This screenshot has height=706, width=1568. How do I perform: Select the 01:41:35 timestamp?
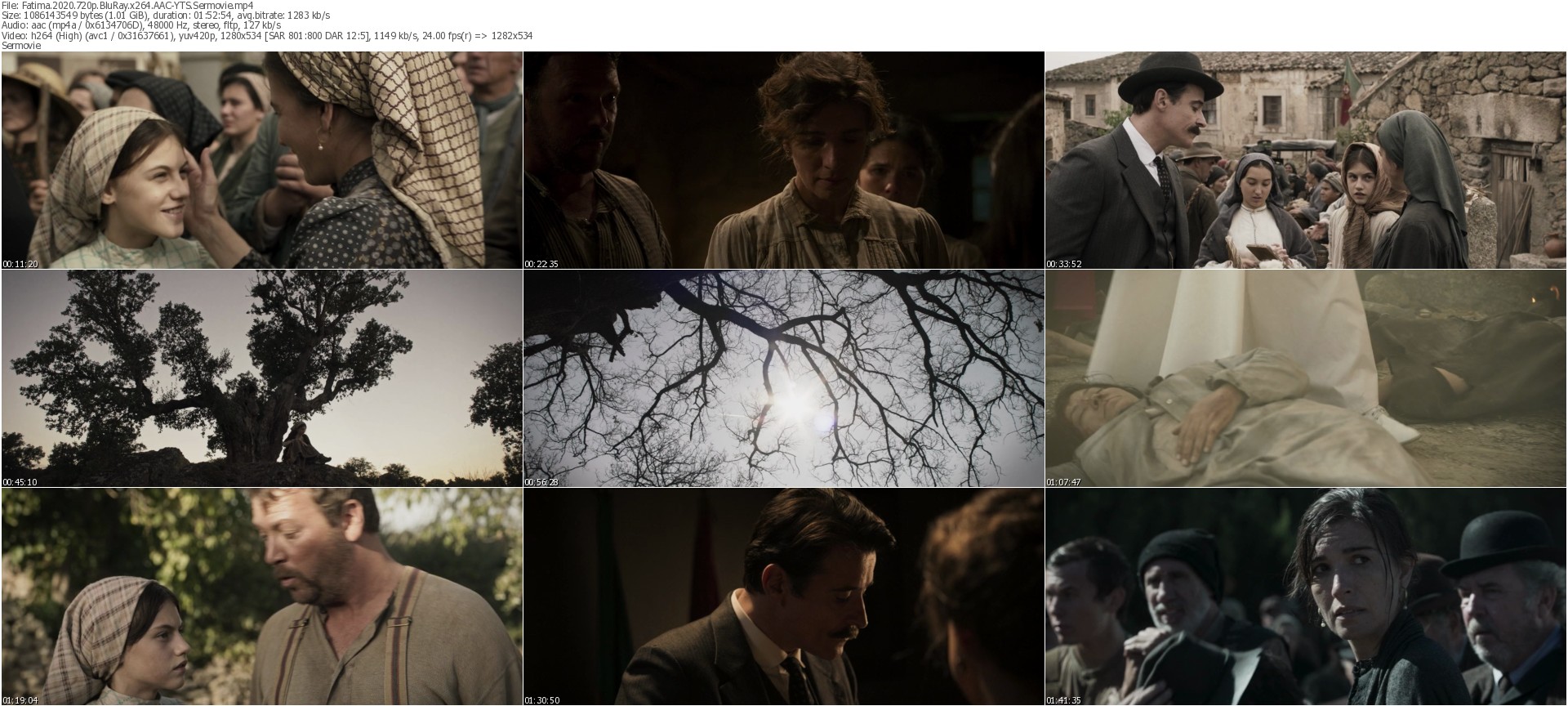click(x=1062, y=700)
